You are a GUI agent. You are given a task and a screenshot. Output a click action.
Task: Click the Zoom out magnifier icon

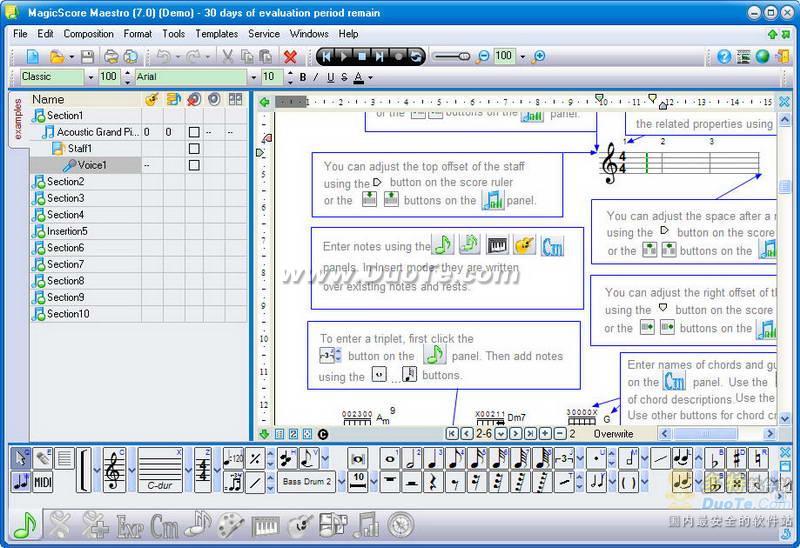pyautogui.click(x=482, y=56)
